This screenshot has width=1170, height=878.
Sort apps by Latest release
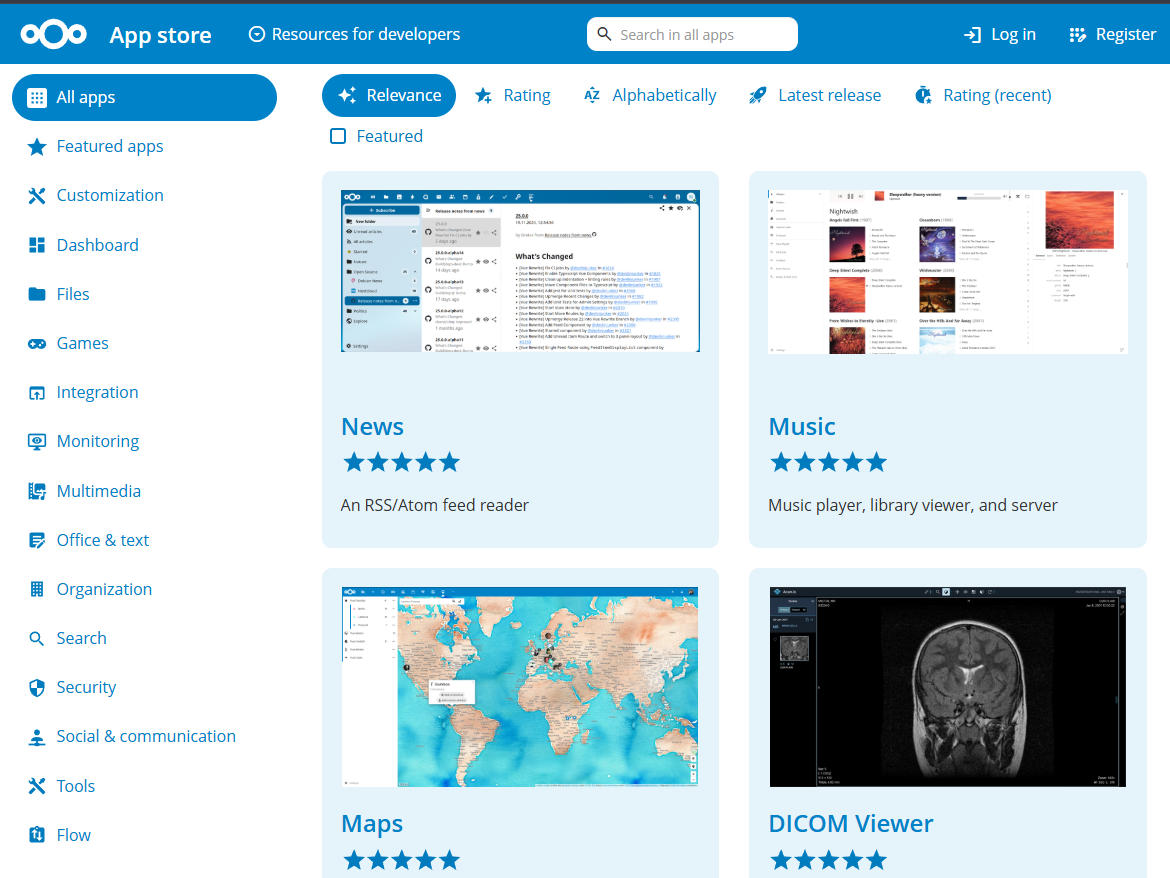click(815, 95)
